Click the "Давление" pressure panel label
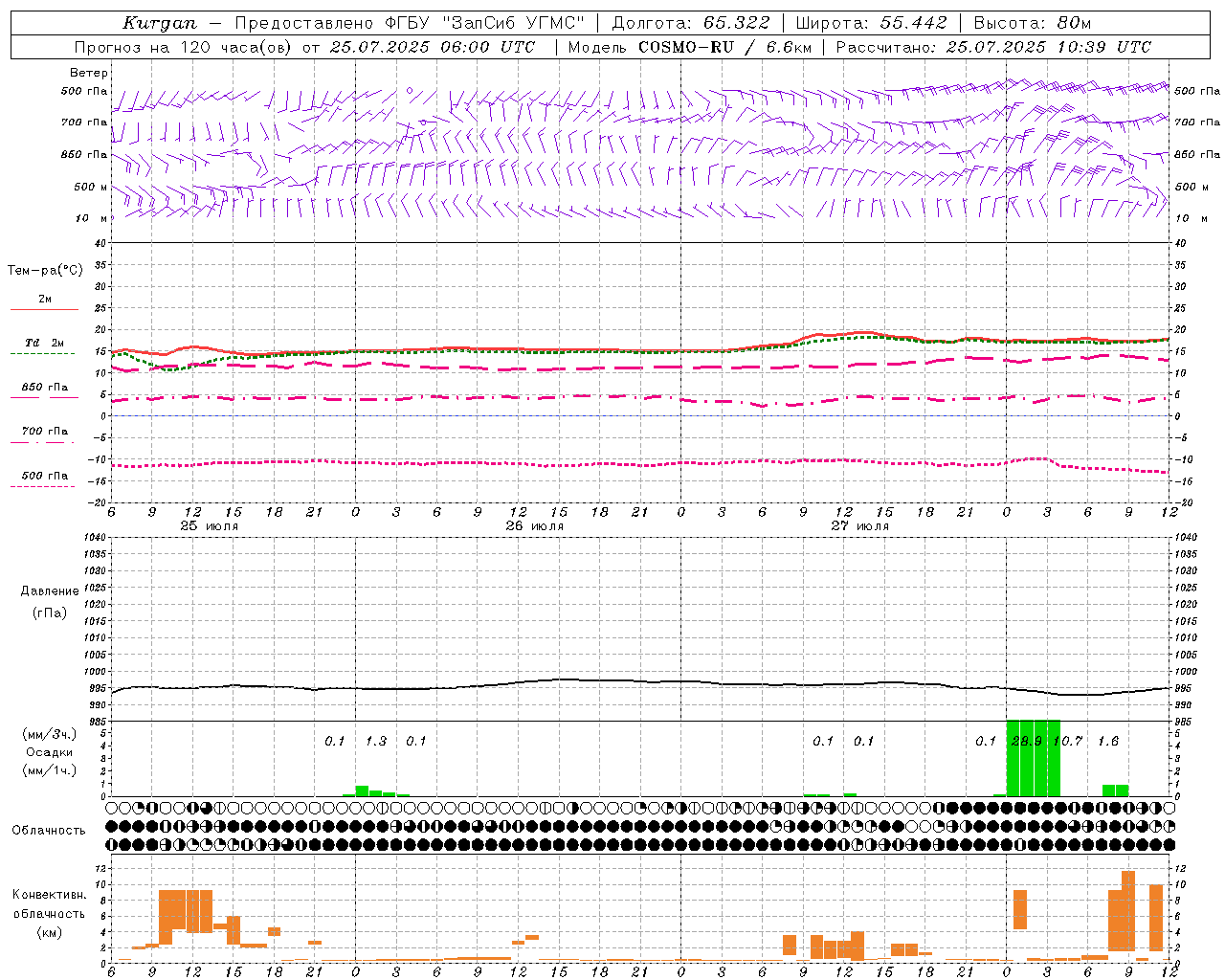This screenshot has width=1225, height=980. [50, 591]
